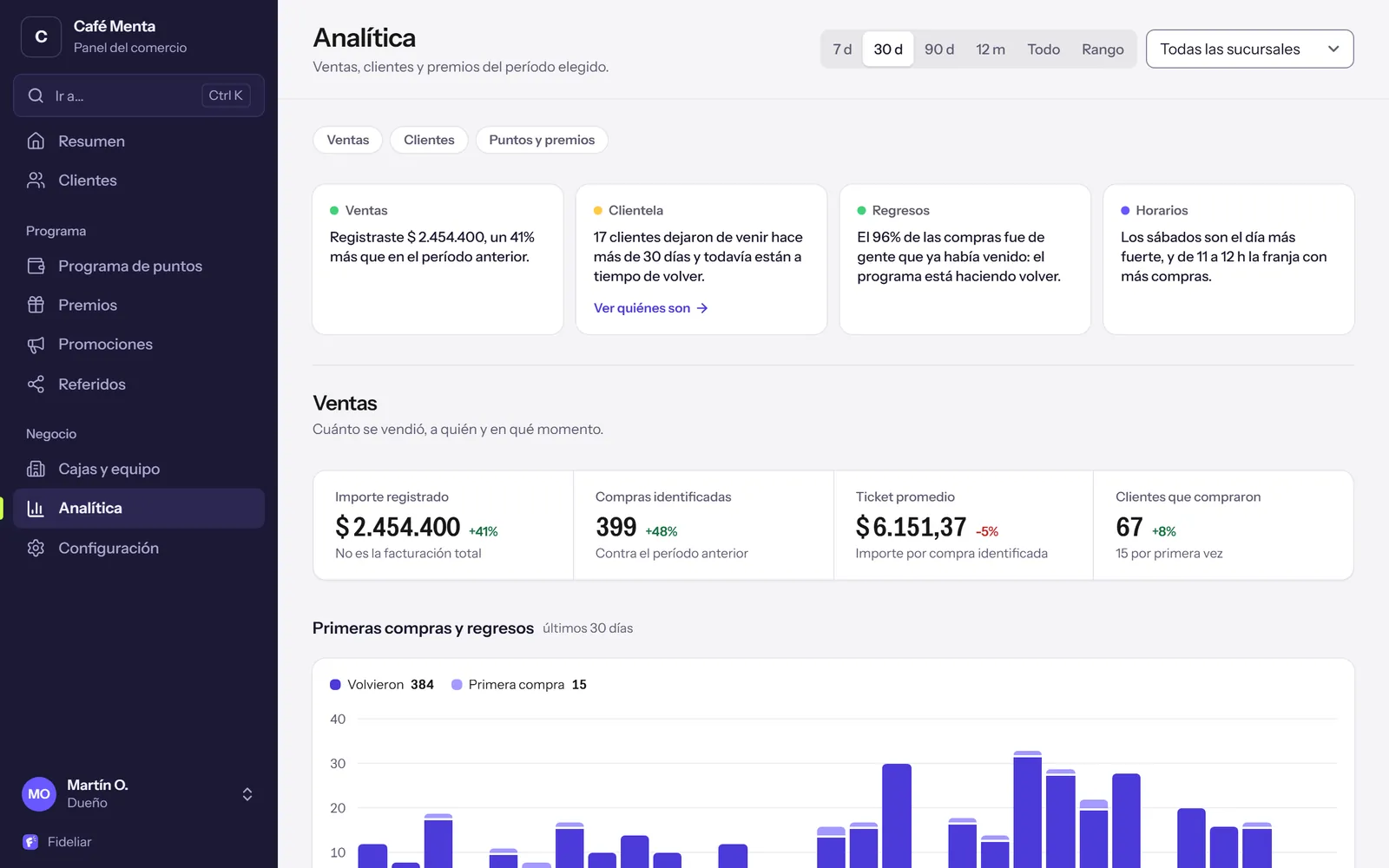Screen dimensions: 1389x868
Task: Click arrow icon next to Ver quiénes son
Action: [x=702, y=308]
